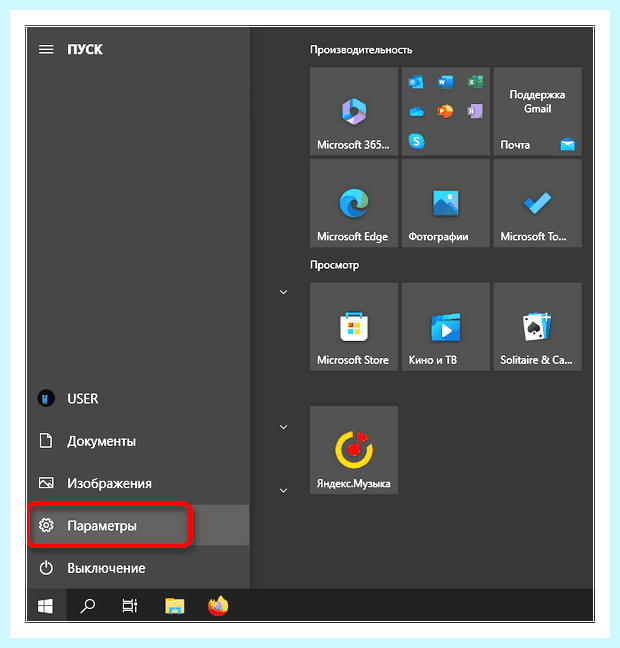The image size is (620, 648).
Task: Open the Кино и ТВ tile
Action: pyautogui.click(x=446, y=326)
